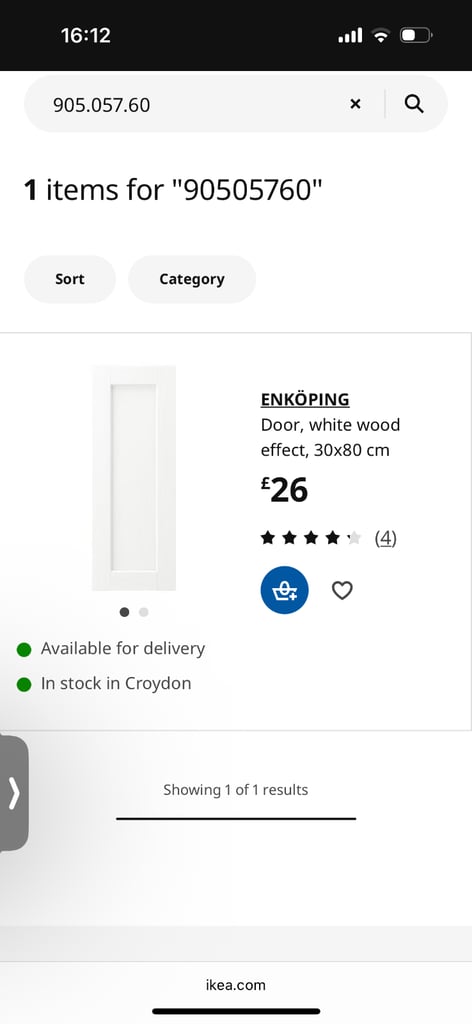Tap the Wi-Fi status icon
Screen dimensions: 472x1024
pyautogui.click(x=380, y=35)
